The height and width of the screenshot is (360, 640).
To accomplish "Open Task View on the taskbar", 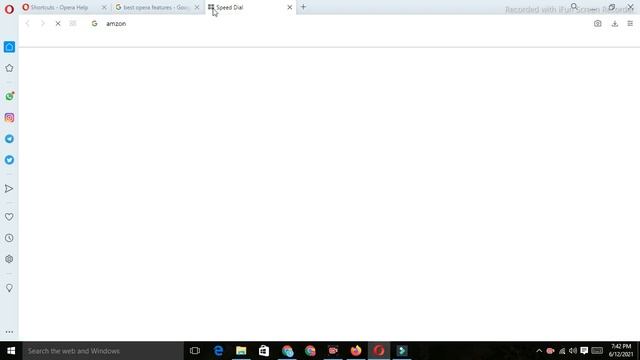I will (195, 351).
